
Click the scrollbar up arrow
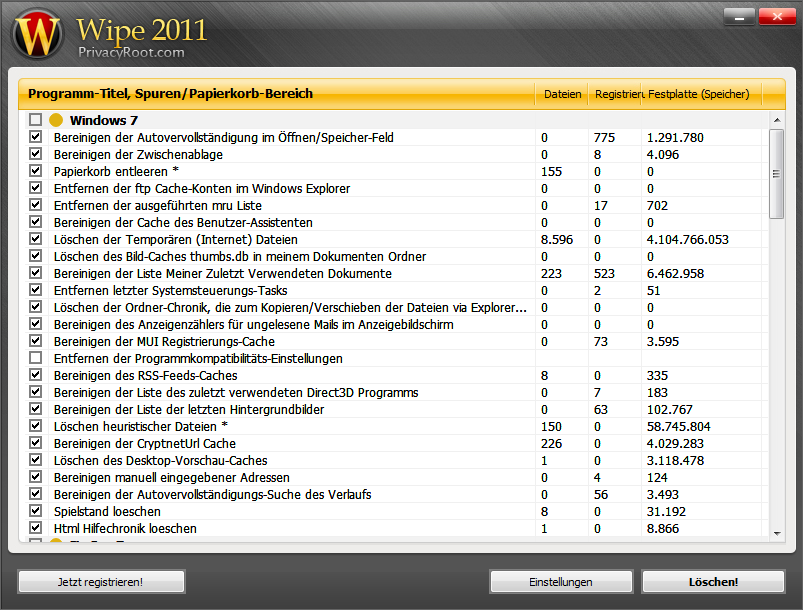tap(775, 118)
